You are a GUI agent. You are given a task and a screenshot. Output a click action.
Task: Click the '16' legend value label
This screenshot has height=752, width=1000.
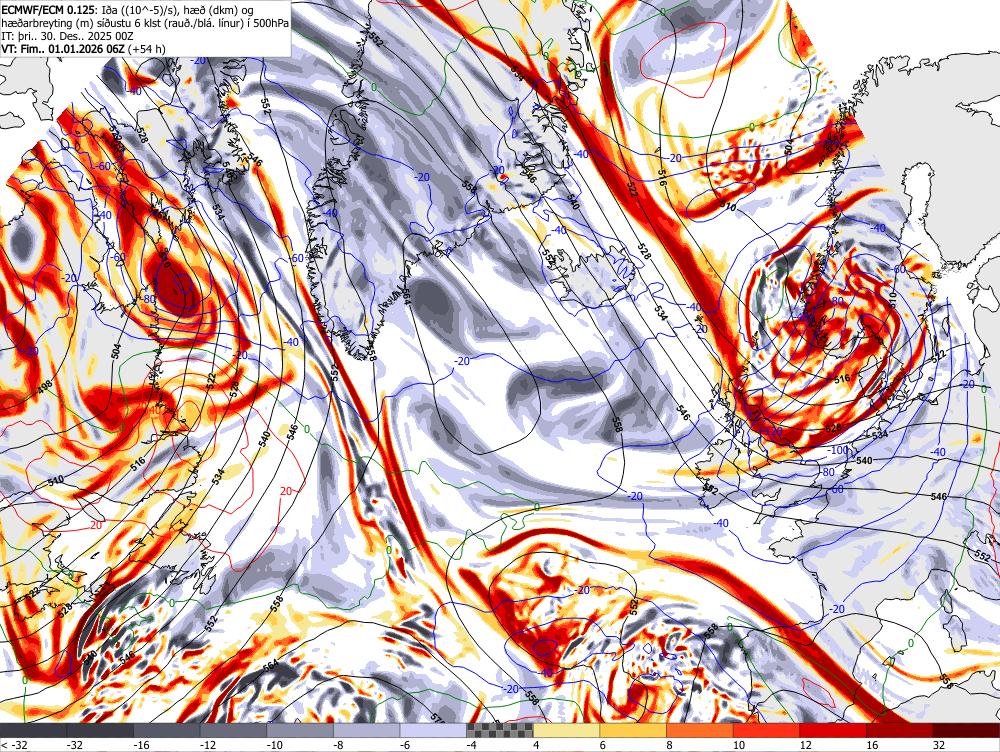pyautogui.click(x=871, y=745)
